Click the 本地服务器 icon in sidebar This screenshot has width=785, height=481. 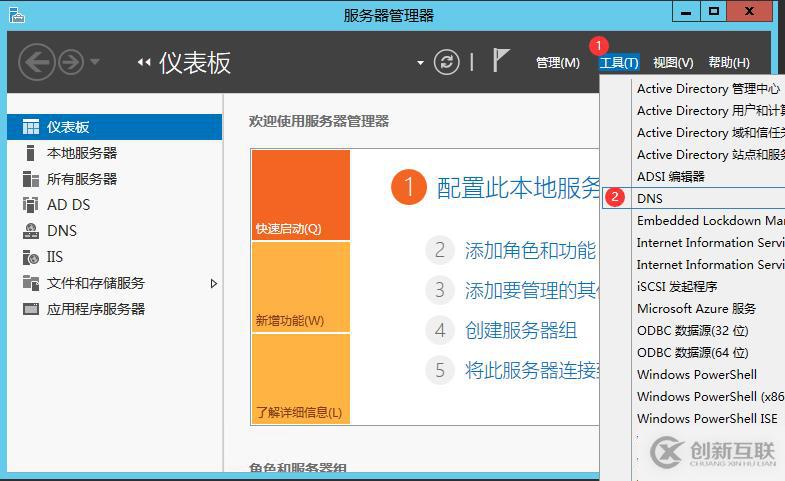click(x=31, y=153)
